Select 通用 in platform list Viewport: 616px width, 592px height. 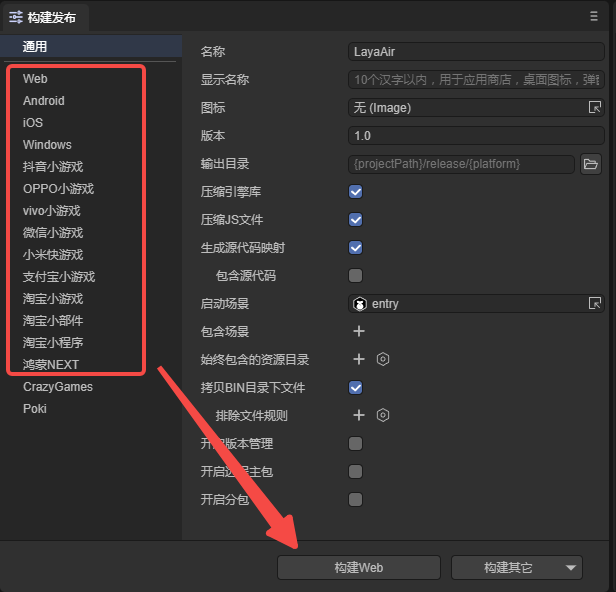pos(91,46)
